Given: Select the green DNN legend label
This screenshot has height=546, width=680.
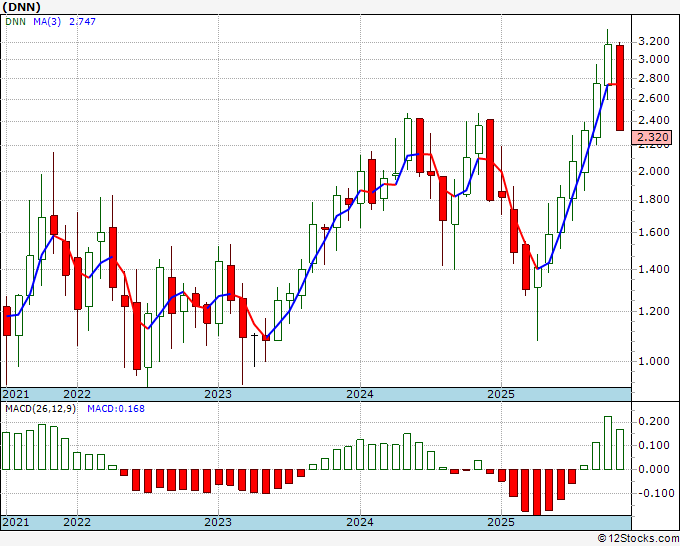Looking at the screenshot, I should (x=15, y=21).
